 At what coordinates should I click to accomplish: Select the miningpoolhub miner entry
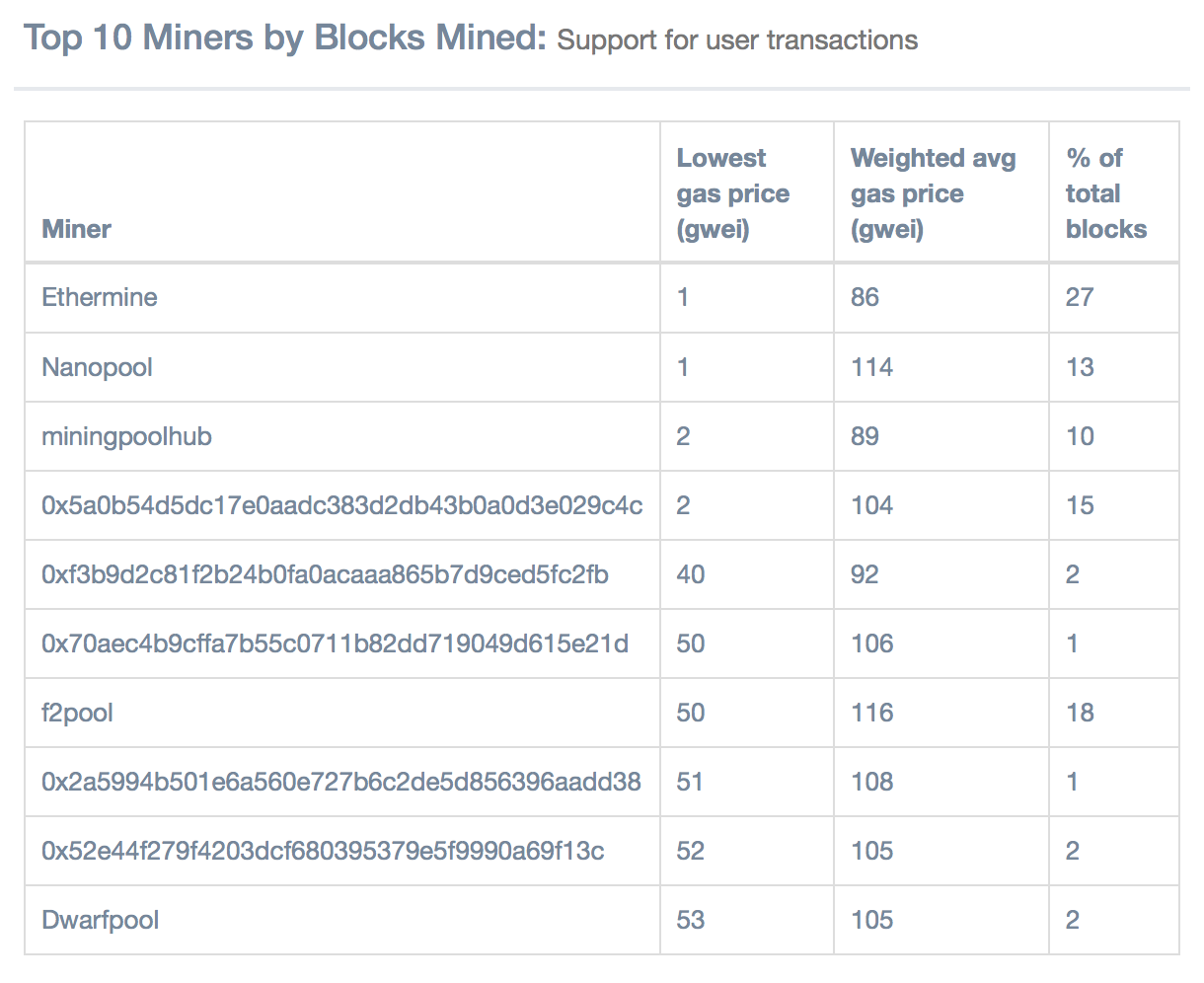tap(126, 436)
